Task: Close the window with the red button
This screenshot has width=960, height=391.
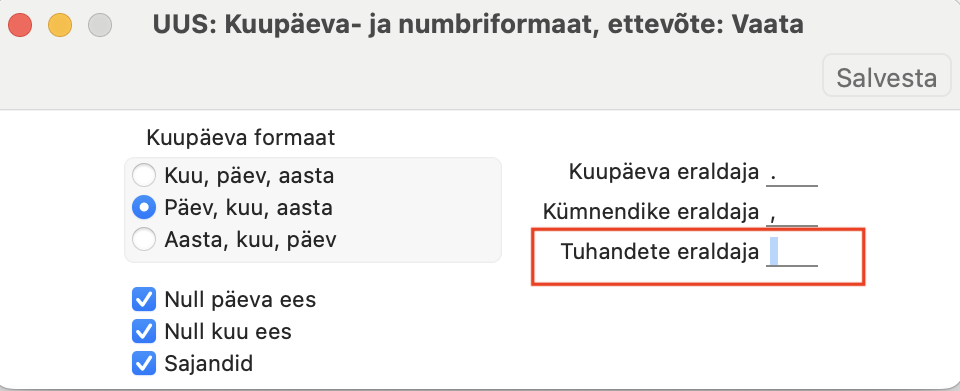Action: (20, 25)
